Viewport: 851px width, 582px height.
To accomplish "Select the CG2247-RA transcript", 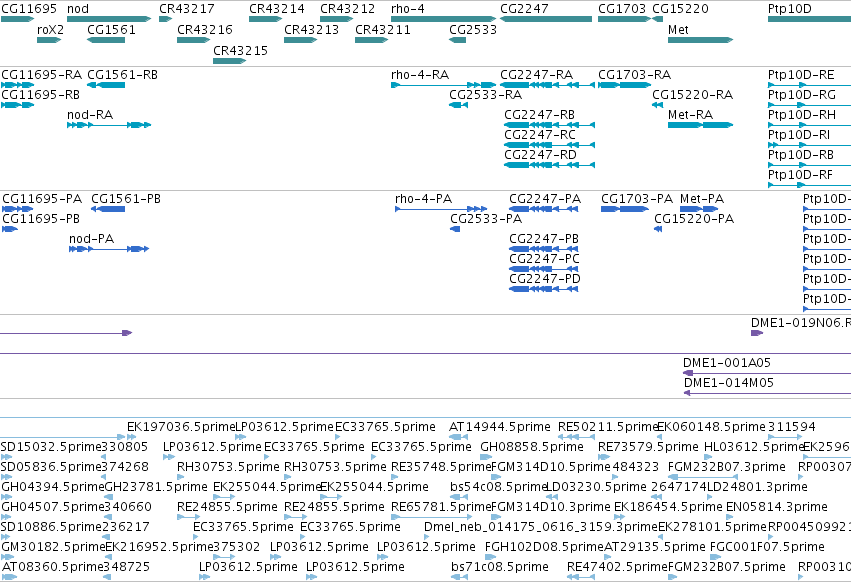I will coord(547,85).
